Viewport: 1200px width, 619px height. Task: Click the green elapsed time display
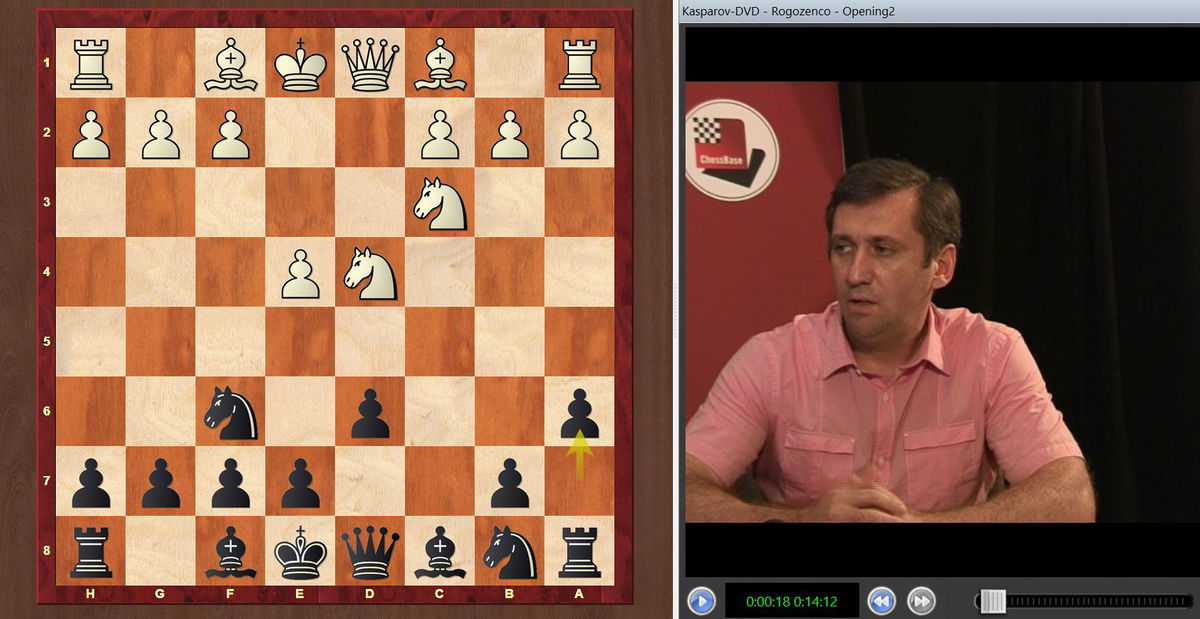coord(791,602)
